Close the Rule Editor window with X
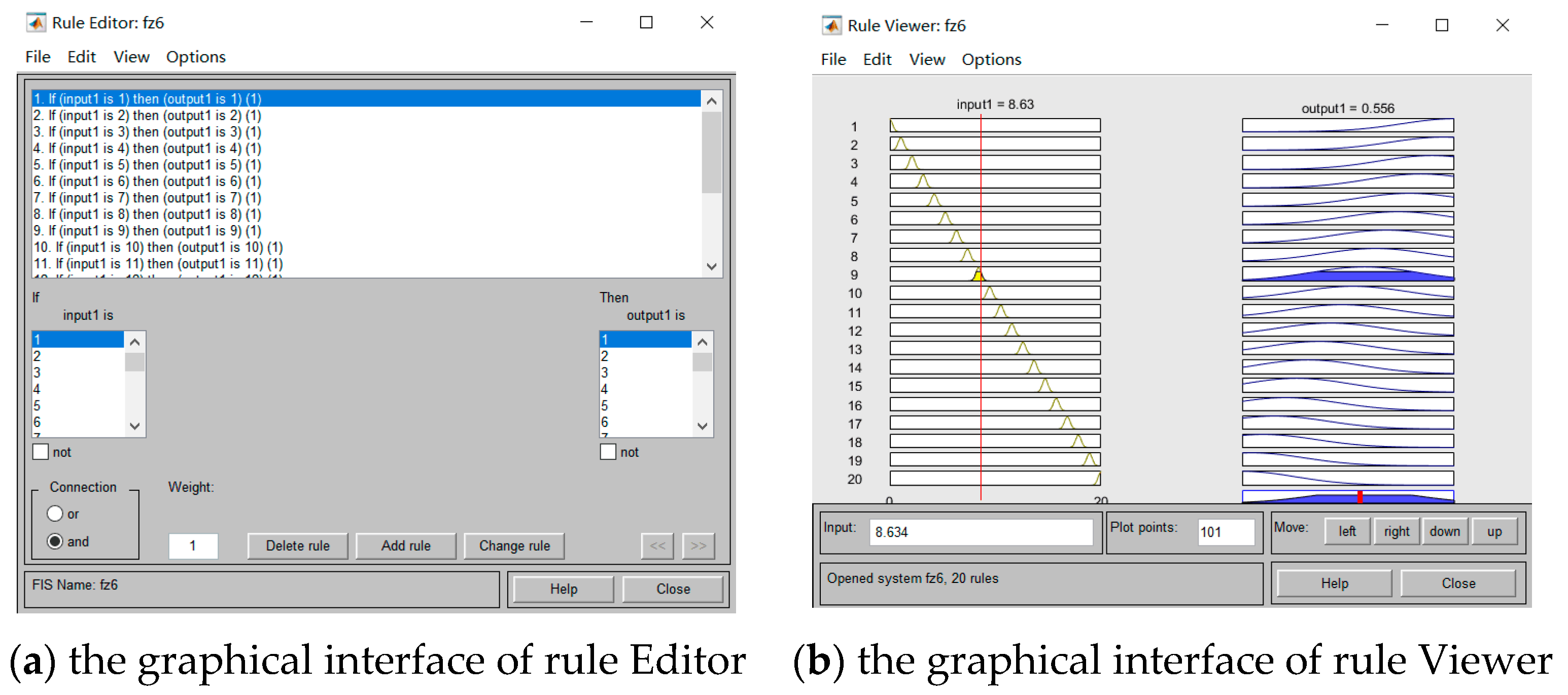This screenshot has width=1568, height=695. (706, 23)
